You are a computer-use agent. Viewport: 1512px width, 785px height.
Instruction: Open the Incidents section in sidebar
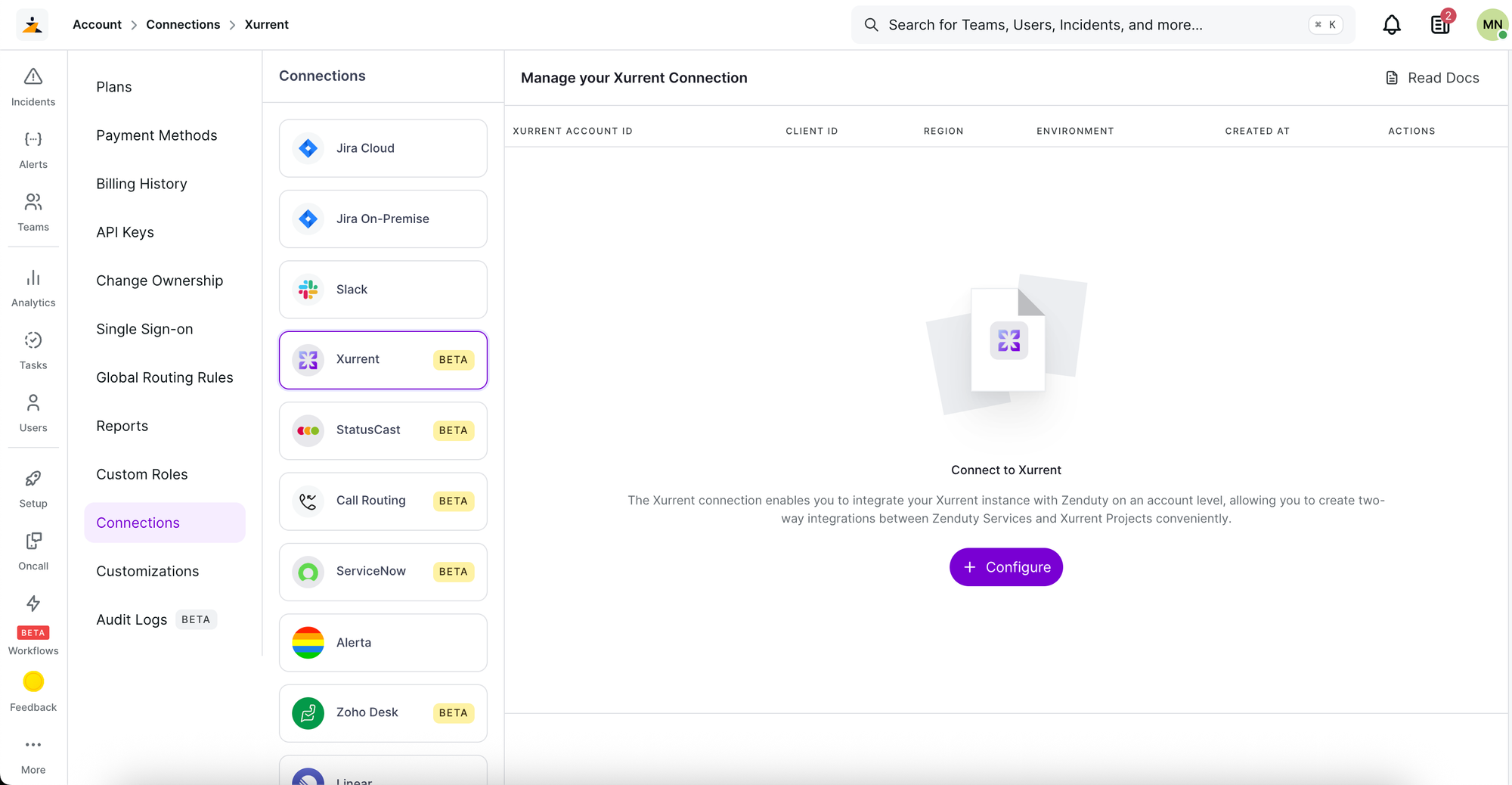coord(33,87)
